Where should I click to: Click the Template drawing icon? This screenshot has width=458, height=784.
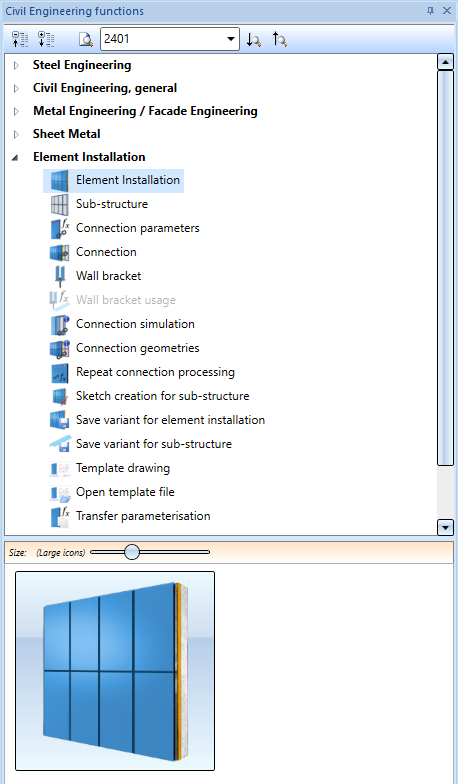(60, 468)
